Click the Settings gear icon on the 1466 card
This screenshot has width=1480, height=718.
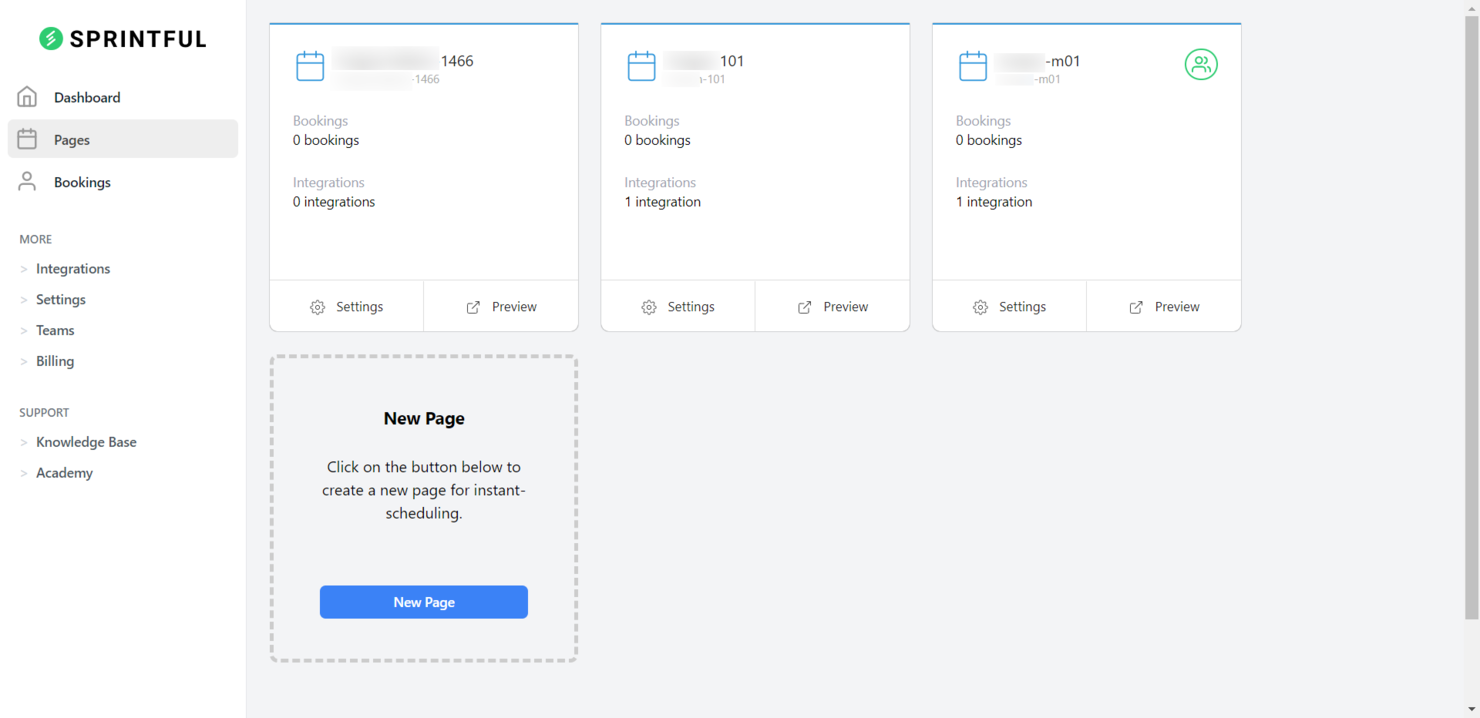318,306
